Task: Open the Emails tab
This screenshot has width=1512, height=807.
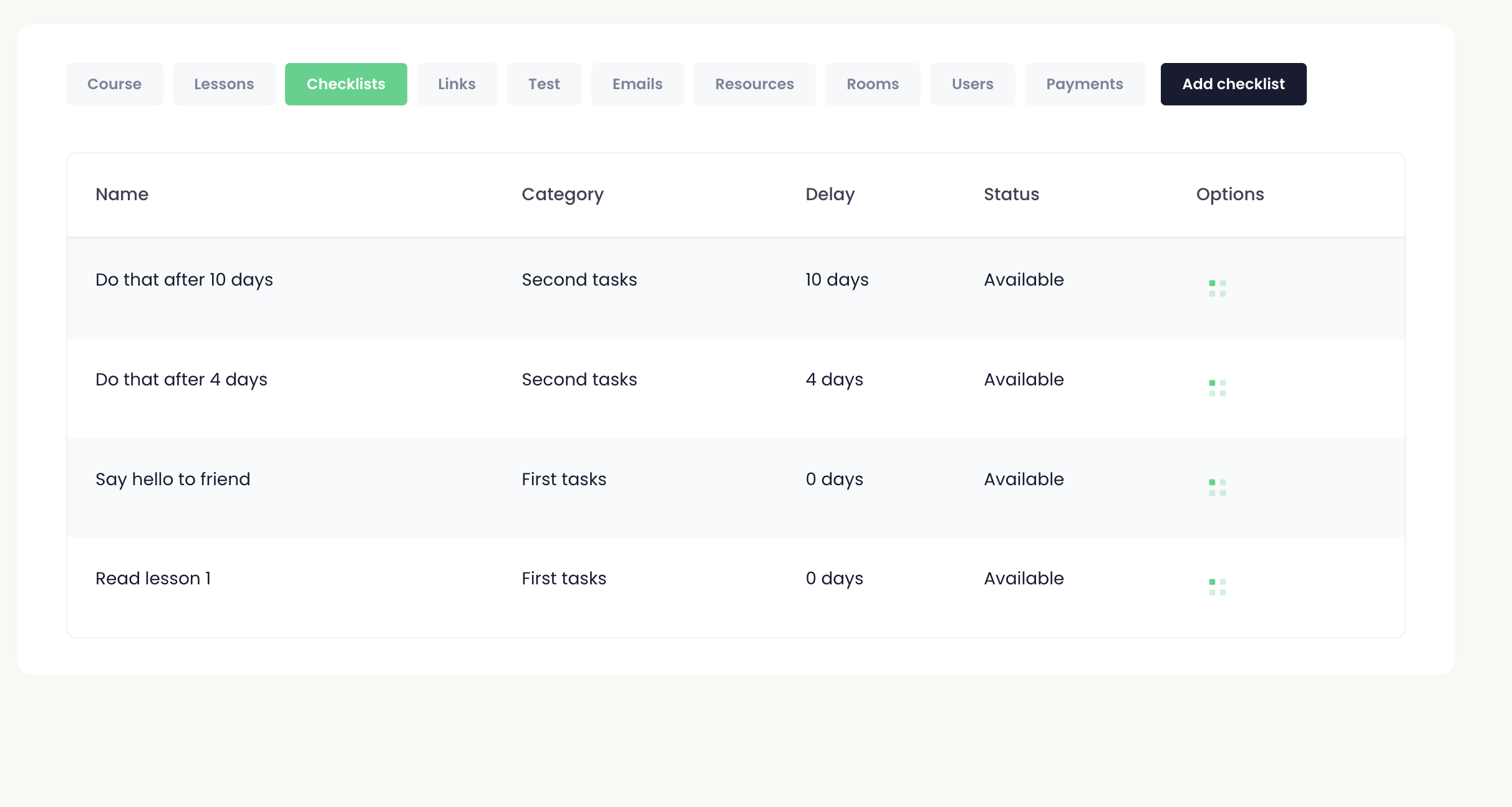Action: [x=637, y=84]
